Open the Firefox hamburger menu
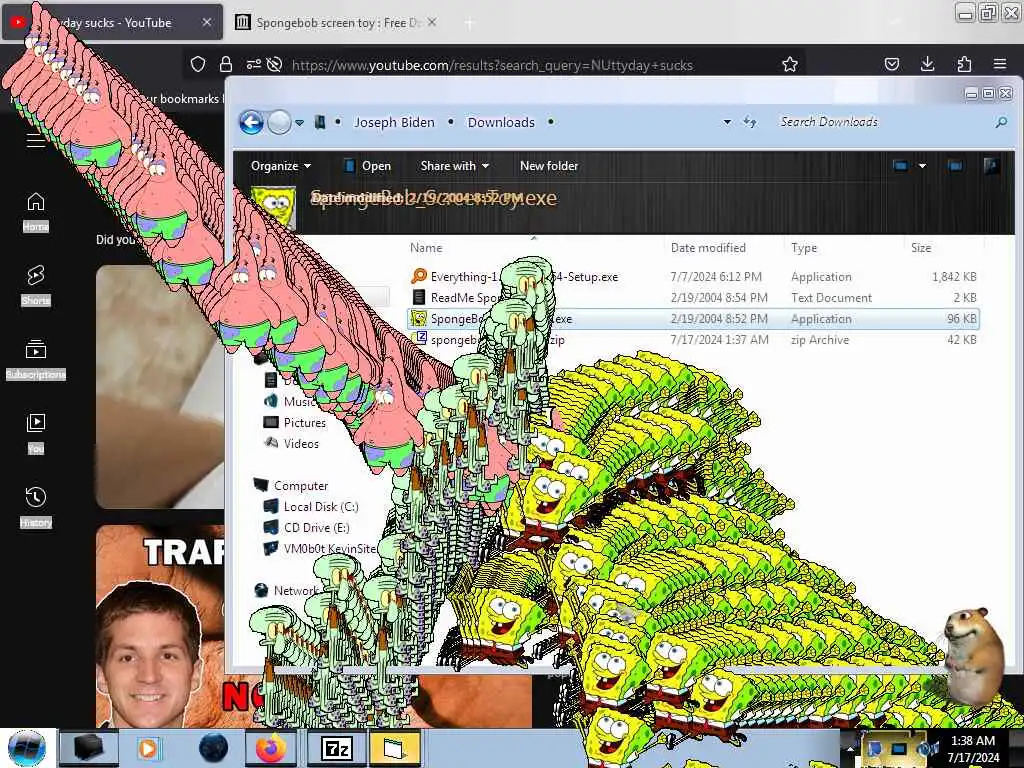The height and width of the screenshot is (768, 1024). pyautogui.click(x=1000, y=64)
